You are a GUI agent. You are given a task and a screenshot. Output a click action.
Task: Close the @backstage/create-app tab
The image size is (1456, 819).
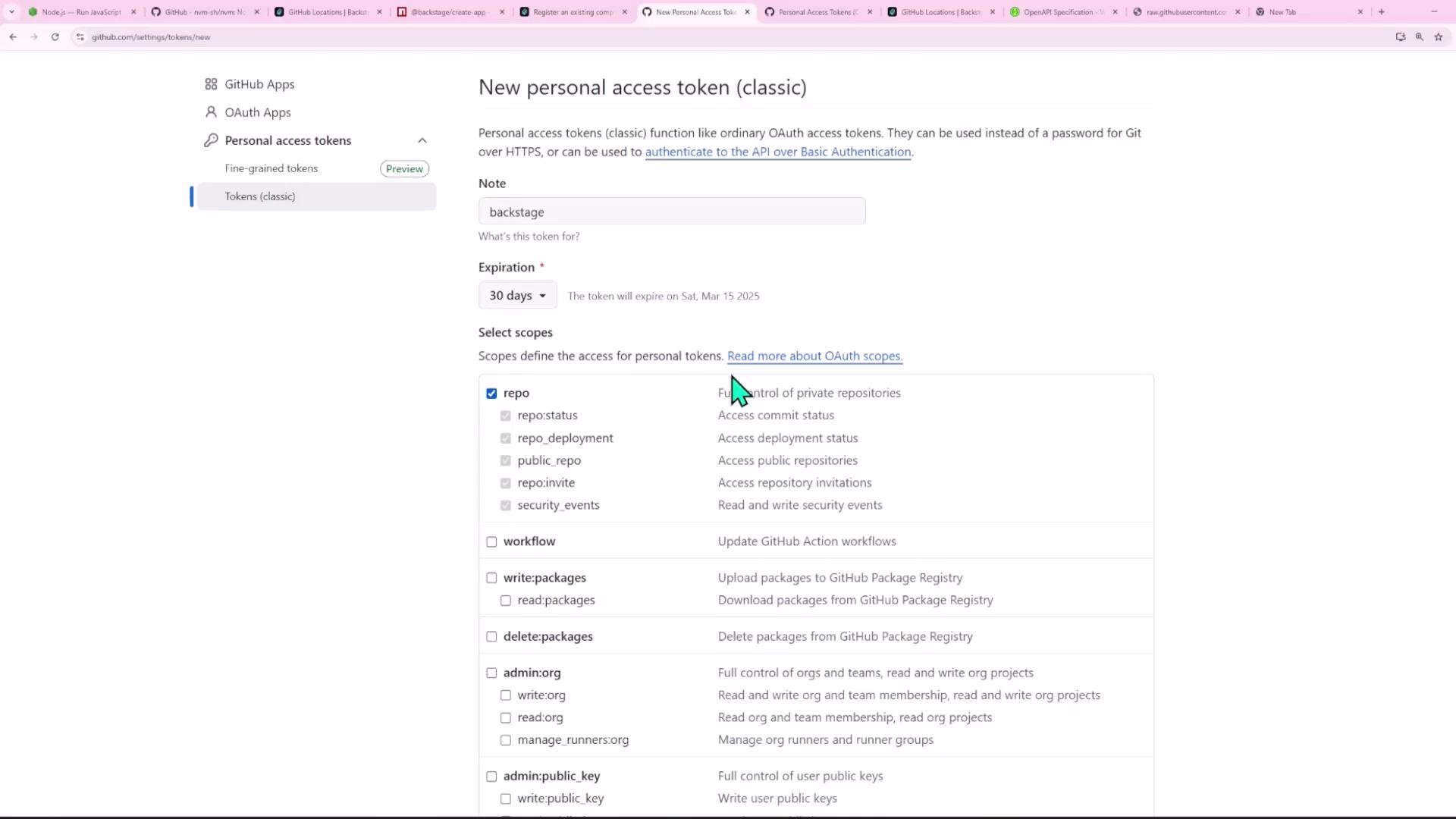pos(502,12)
